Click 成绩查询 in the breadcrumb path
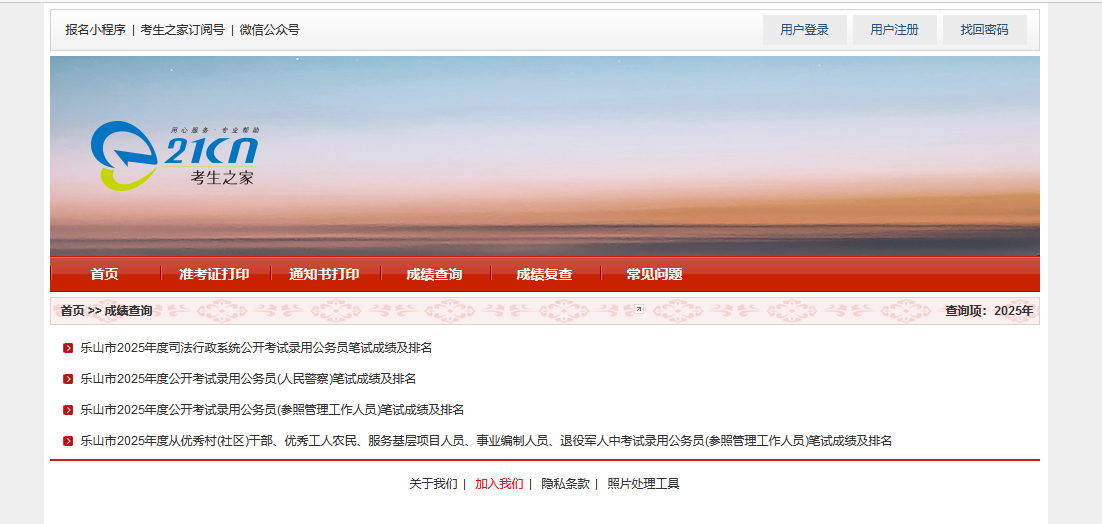1102x524 pixels. (129, 310)
